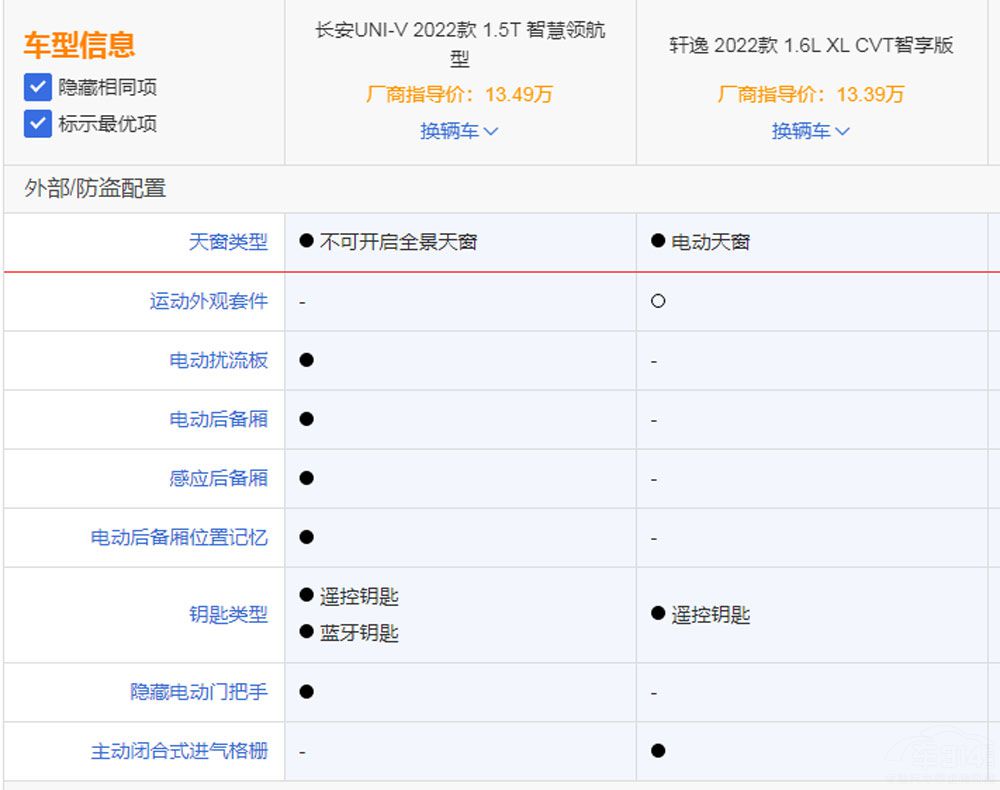
Task: Click the chevron next to first 换辆车
Action: click(x=491, y=131)
